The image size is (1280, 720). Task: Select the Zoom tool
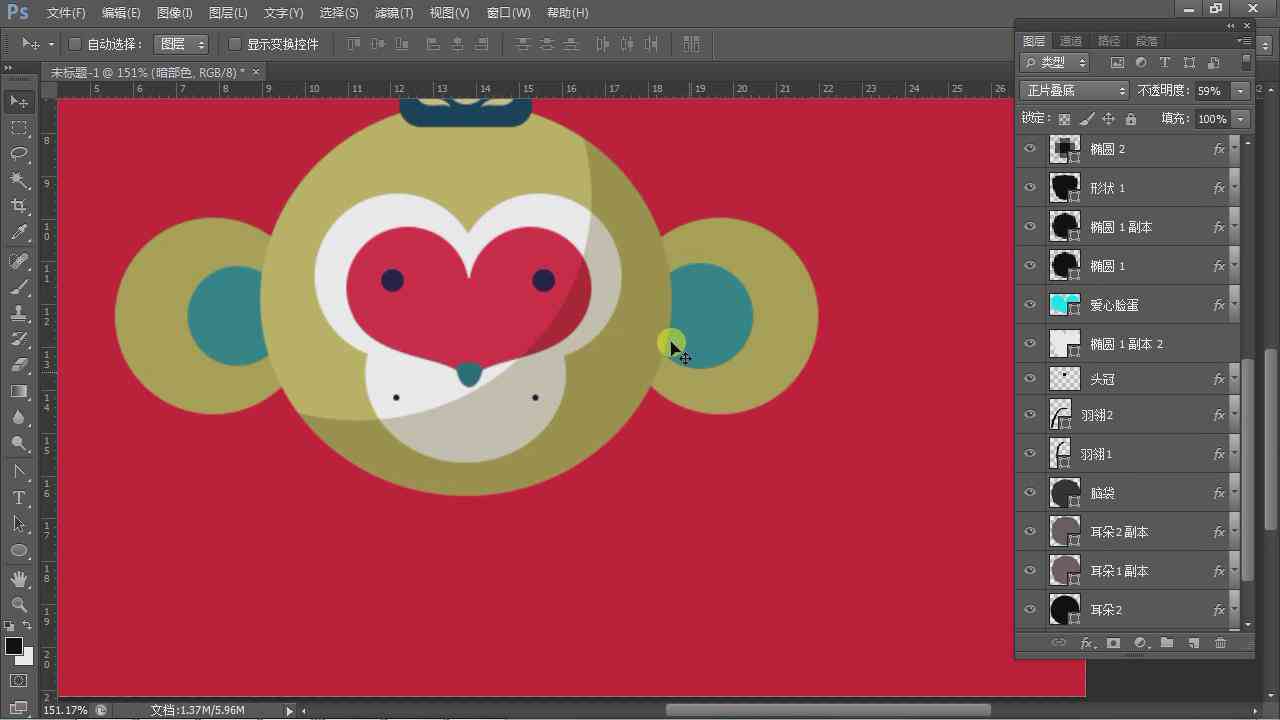[x=19, y=605]
